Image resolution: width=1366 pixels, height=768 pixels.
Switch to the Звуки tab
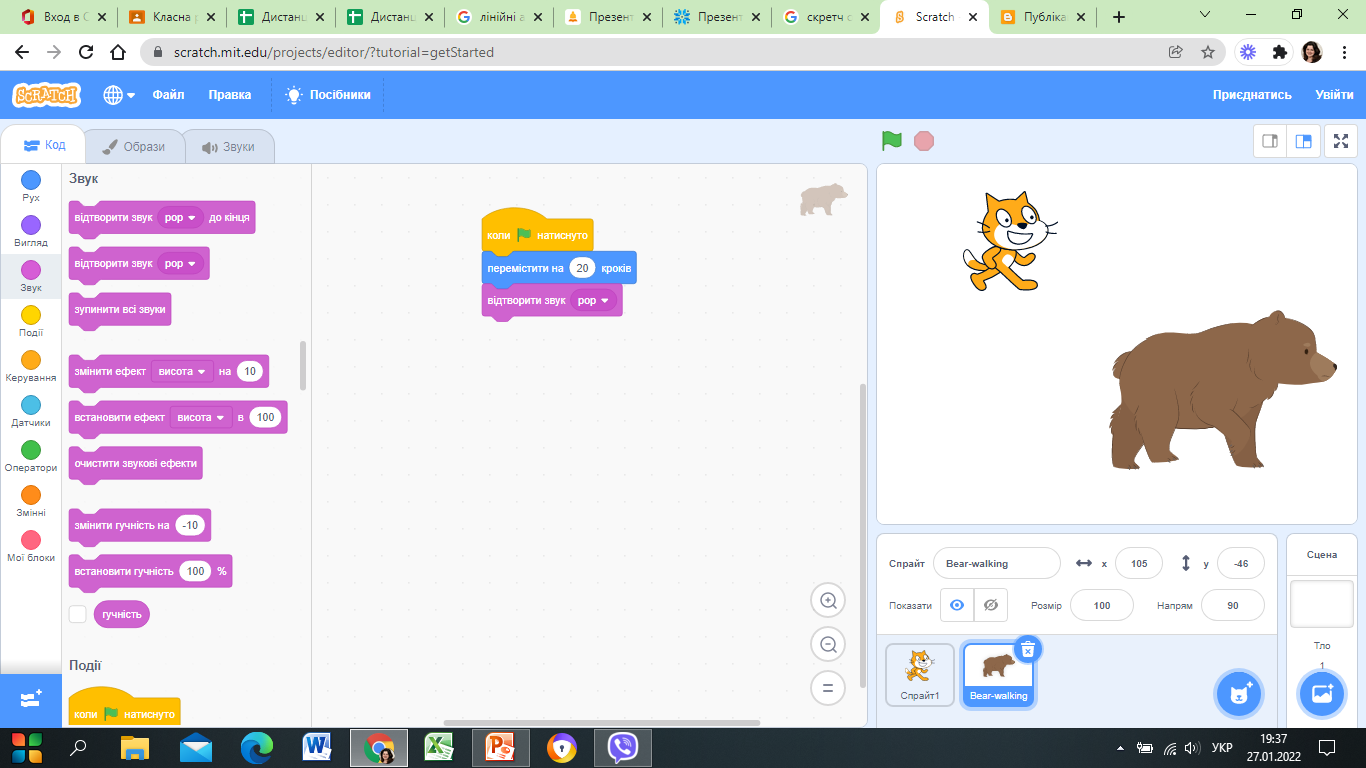(228, 146)
